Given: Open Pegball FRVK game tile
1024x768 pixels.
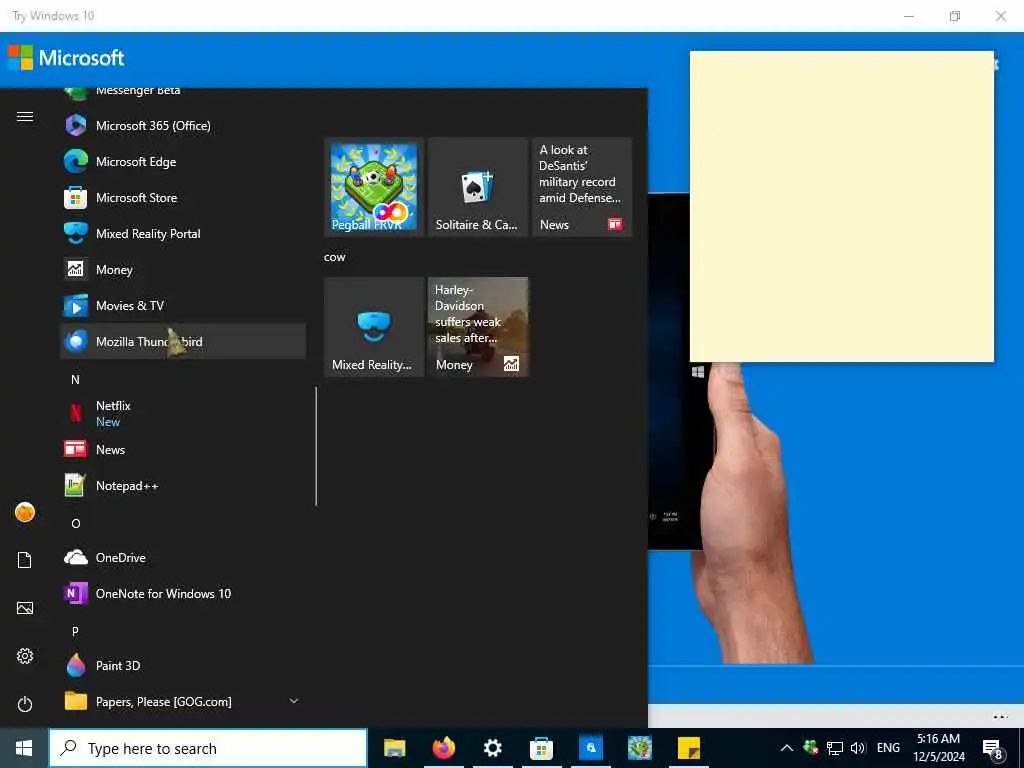Looking at the screenshot, I should pyautogui.click(x=374, y=187).
